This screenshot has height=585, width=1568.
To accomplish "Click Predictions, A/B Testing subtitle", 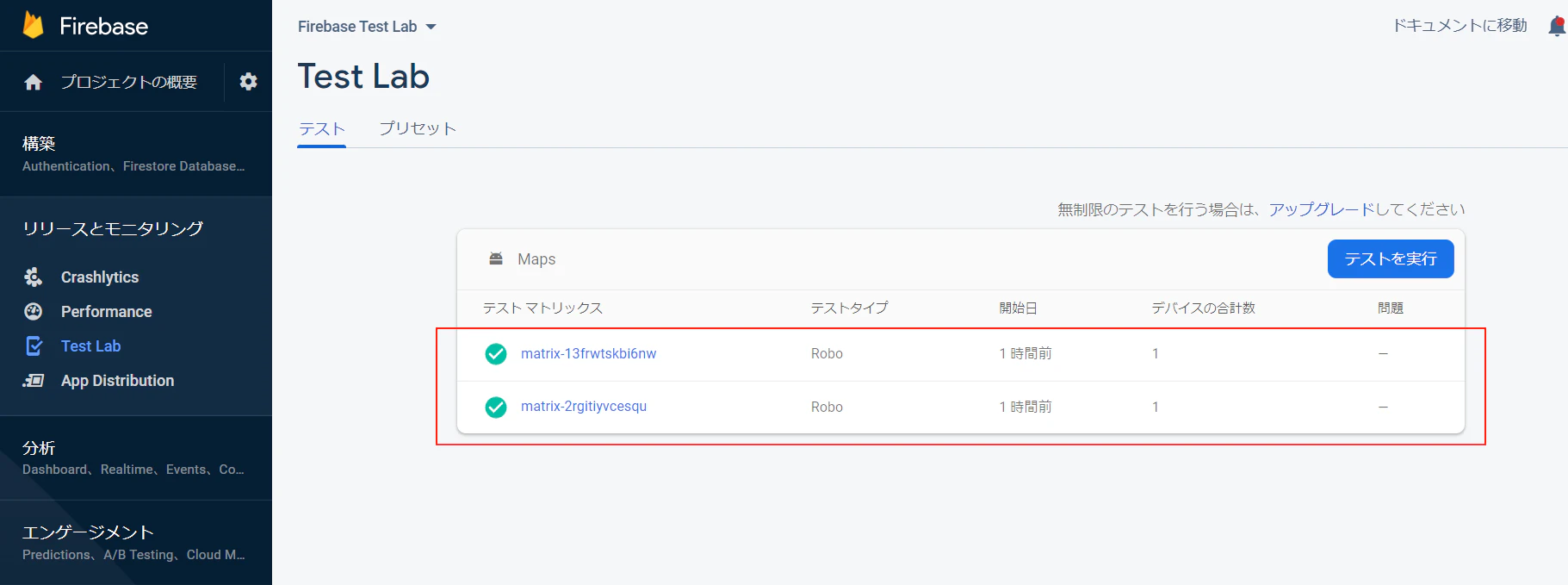I will [x=133, y=555].
